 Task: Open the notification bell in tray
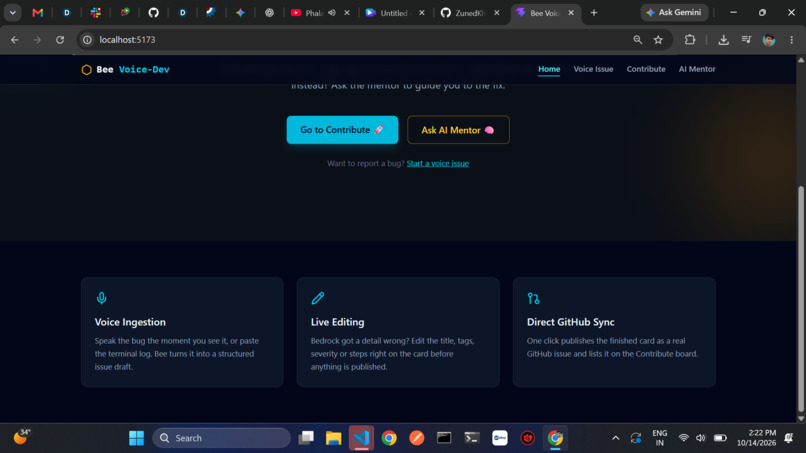point(789,438)
